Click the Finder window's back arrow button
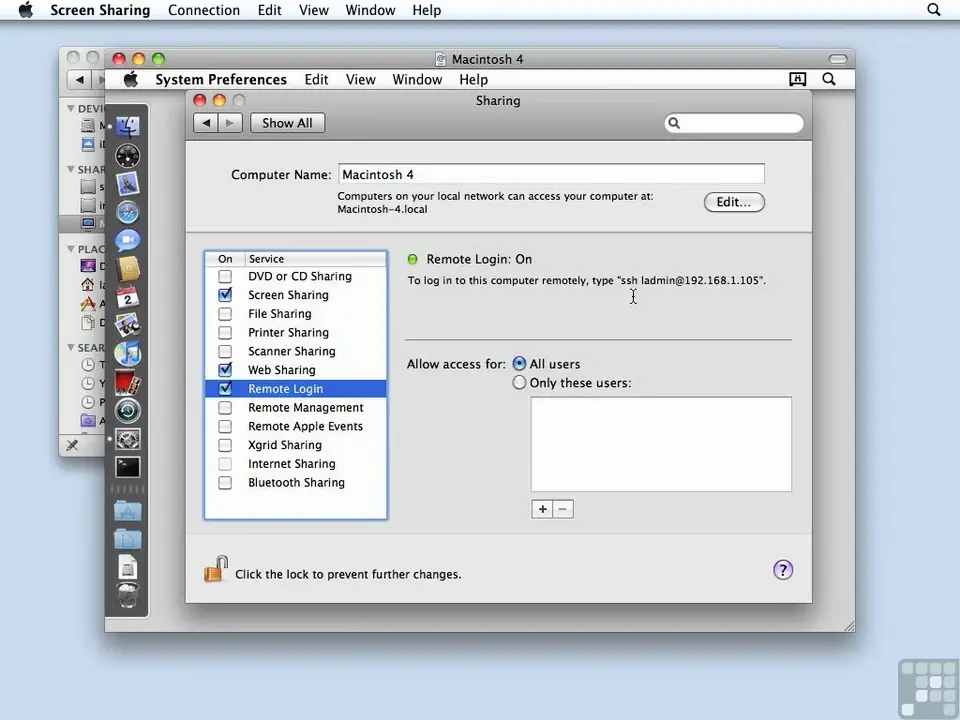This screenshot has width=960, height=720. coord(80,80)
